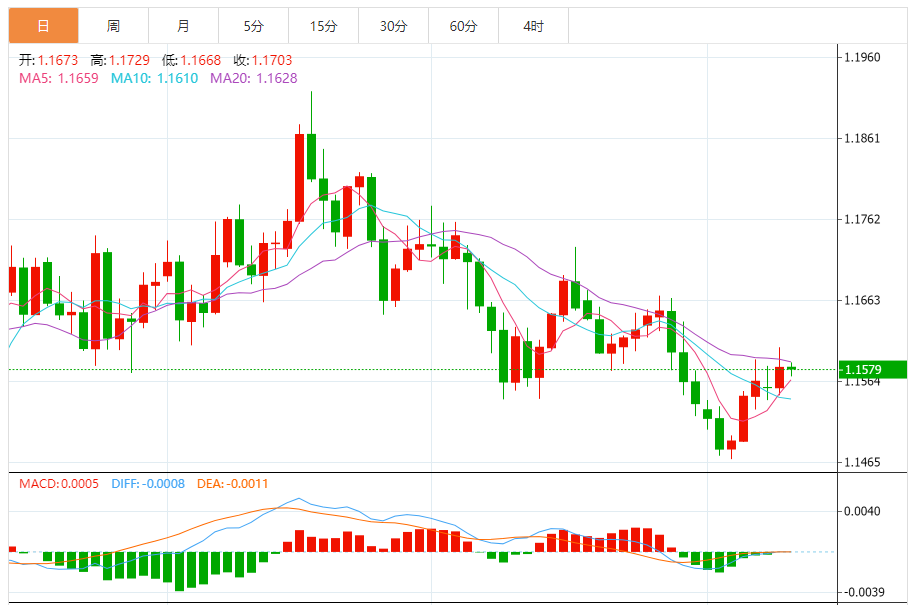Screen dimensions: 913x605
Task: Open the 4时 timeframe tab
Action: coord(533,26)
